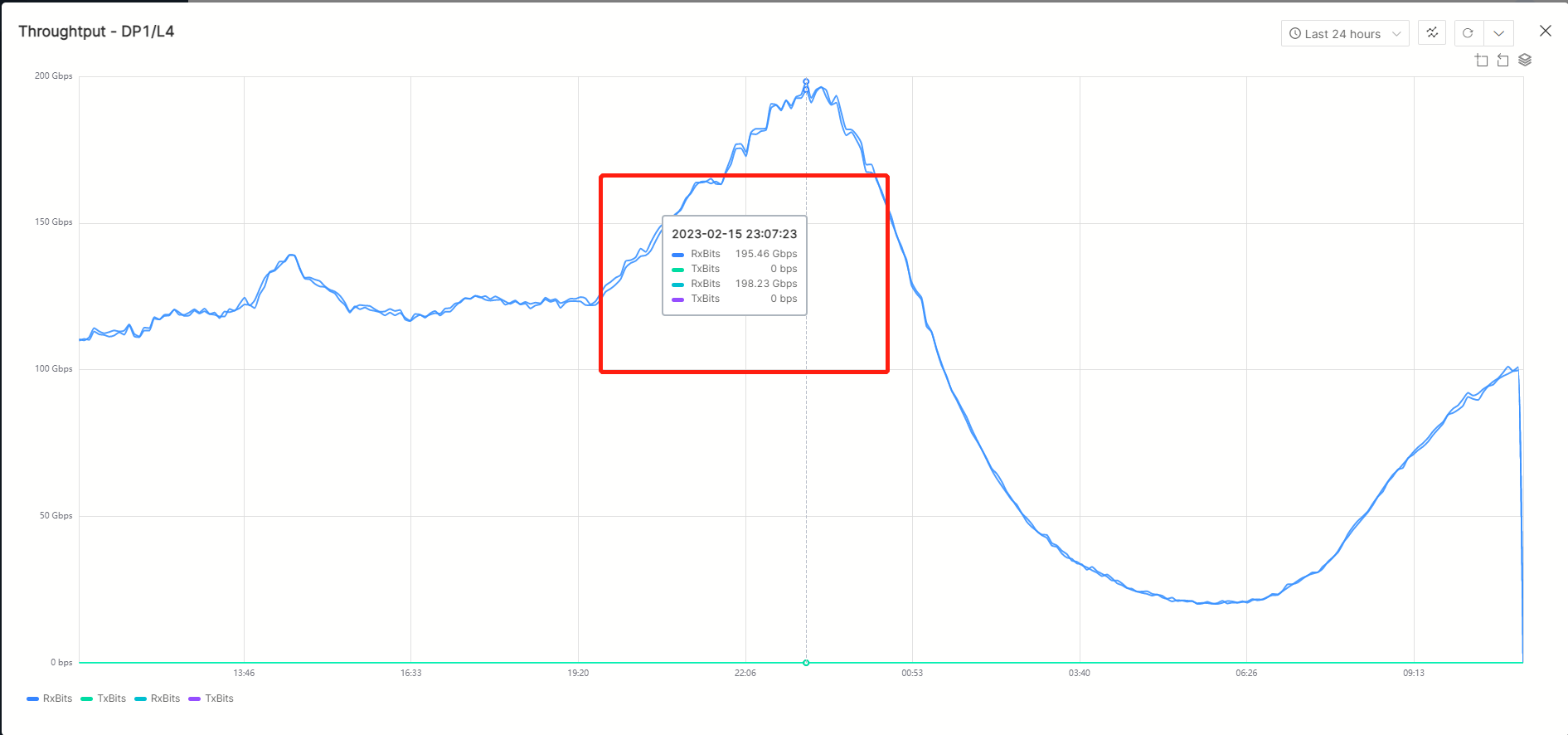Click the clock icon in the time range box
Viewport: 1568px width, 735px height.
point(1294,34)
